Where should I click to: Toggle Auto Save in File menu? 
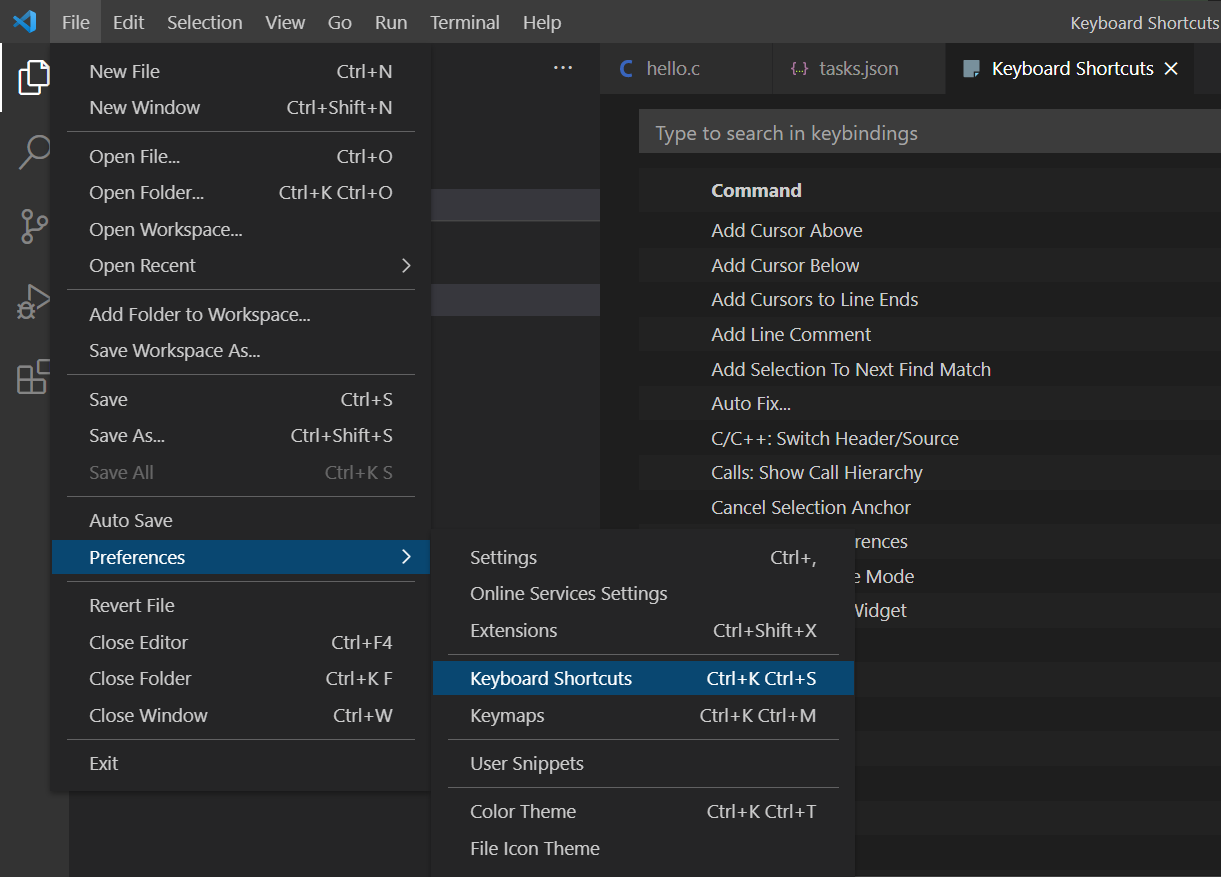240,520
